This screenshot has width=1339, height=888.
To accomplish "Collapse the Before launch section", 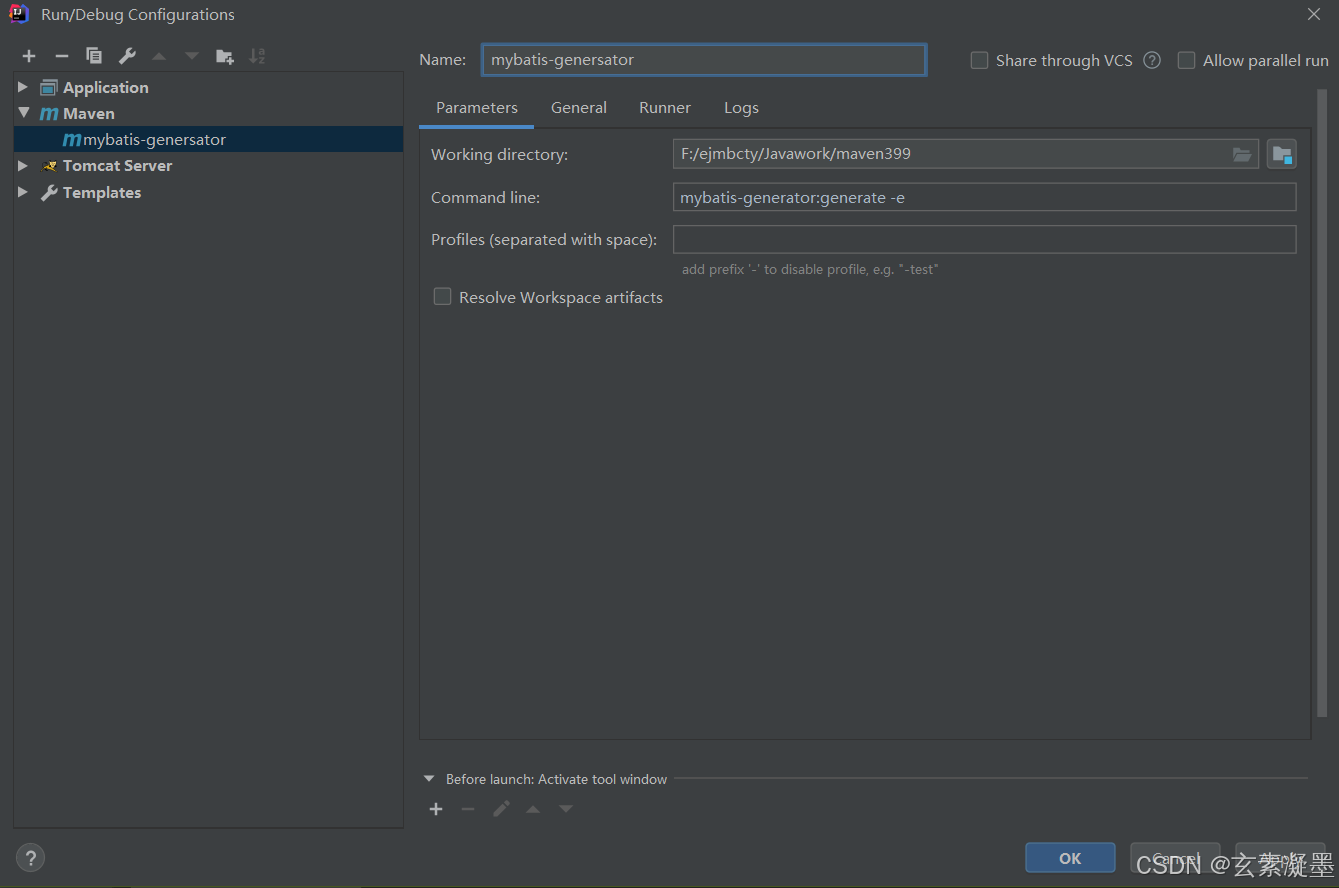I will click(429, 779).
